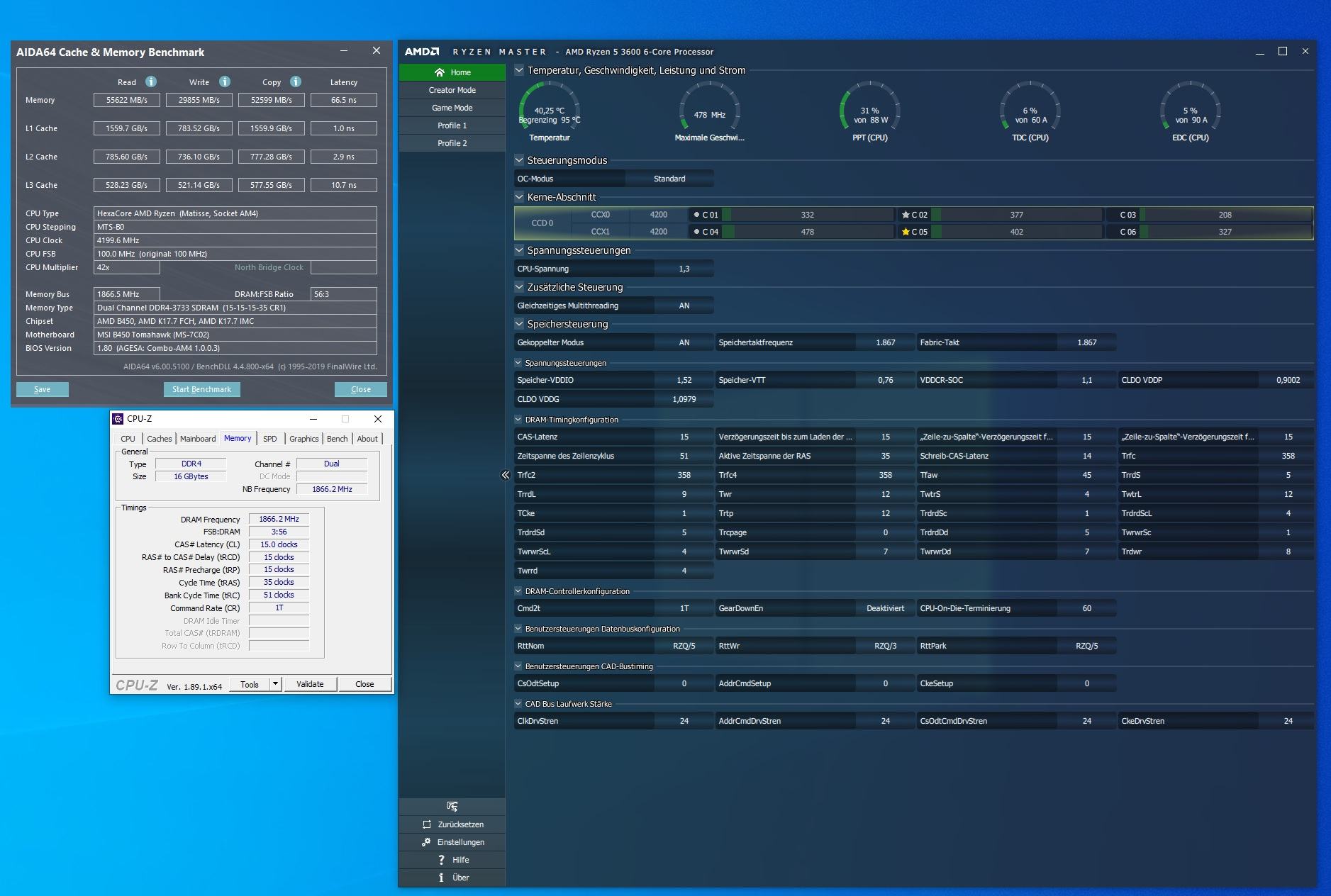Open Einstellungen in Ryzen Master

coord(452,842)
